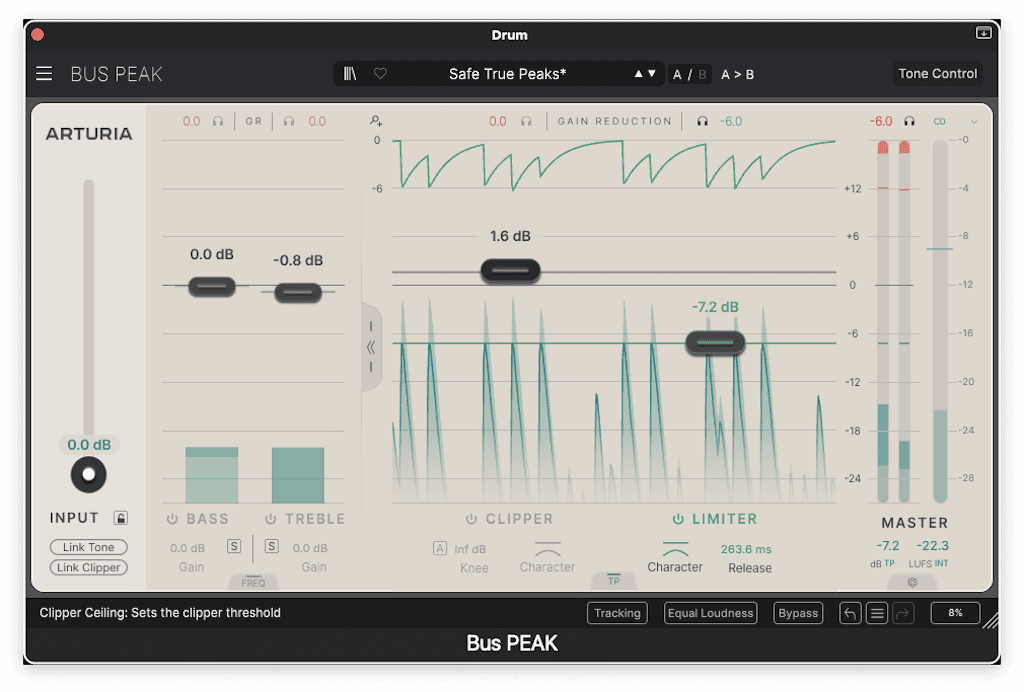Image resolution: width=1024 pixels, height=692 pixels.
Task: Click the clipper ceiling handle at 1.6 dB
Action: tap(510, 270)
